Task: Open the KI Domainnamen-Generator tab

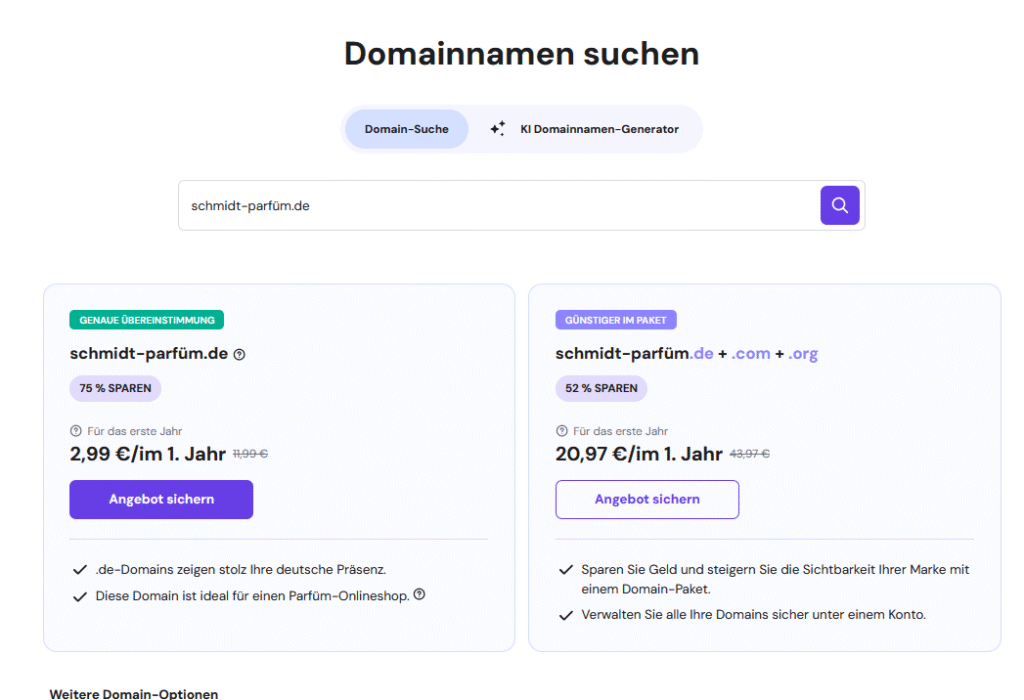Action: point(598,129)
